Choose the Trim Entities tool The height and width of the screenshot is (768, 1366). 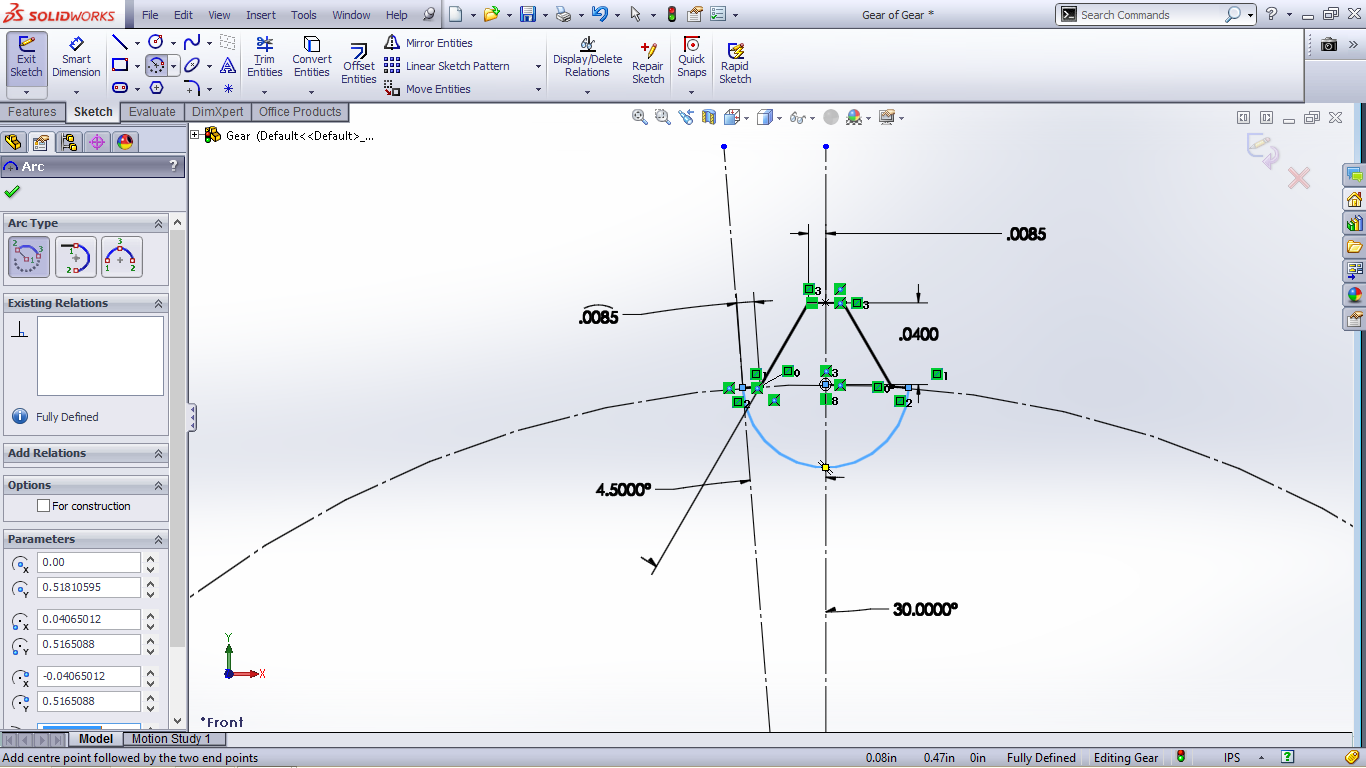click(264, 57)
